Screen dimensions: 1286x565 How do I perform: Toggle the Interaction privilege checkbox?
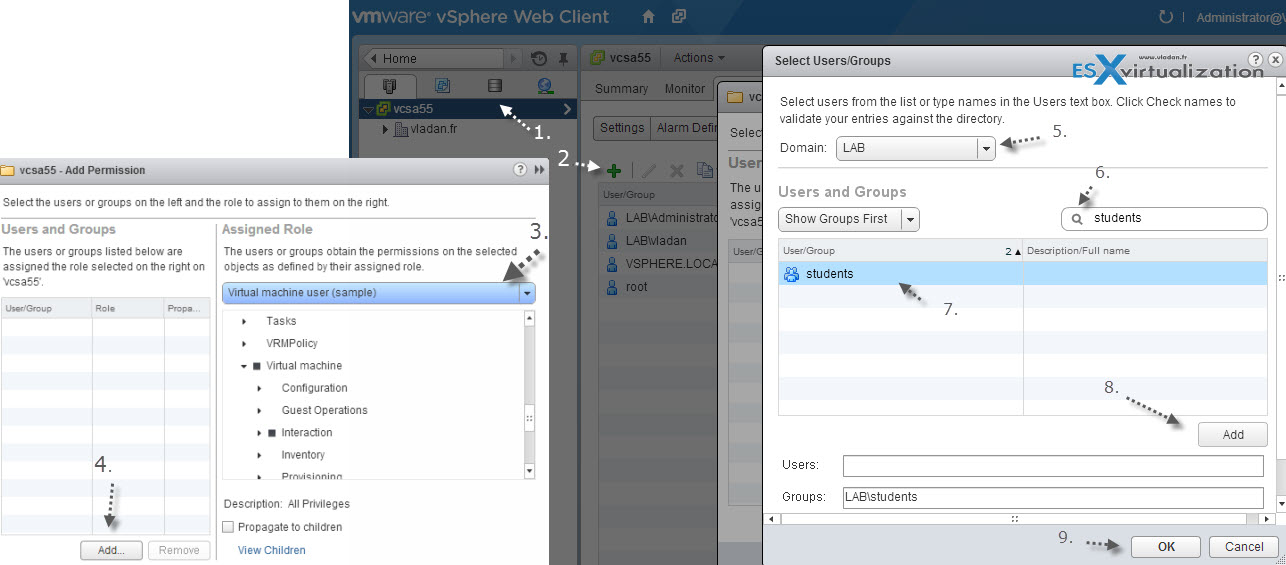coord(272,433)
